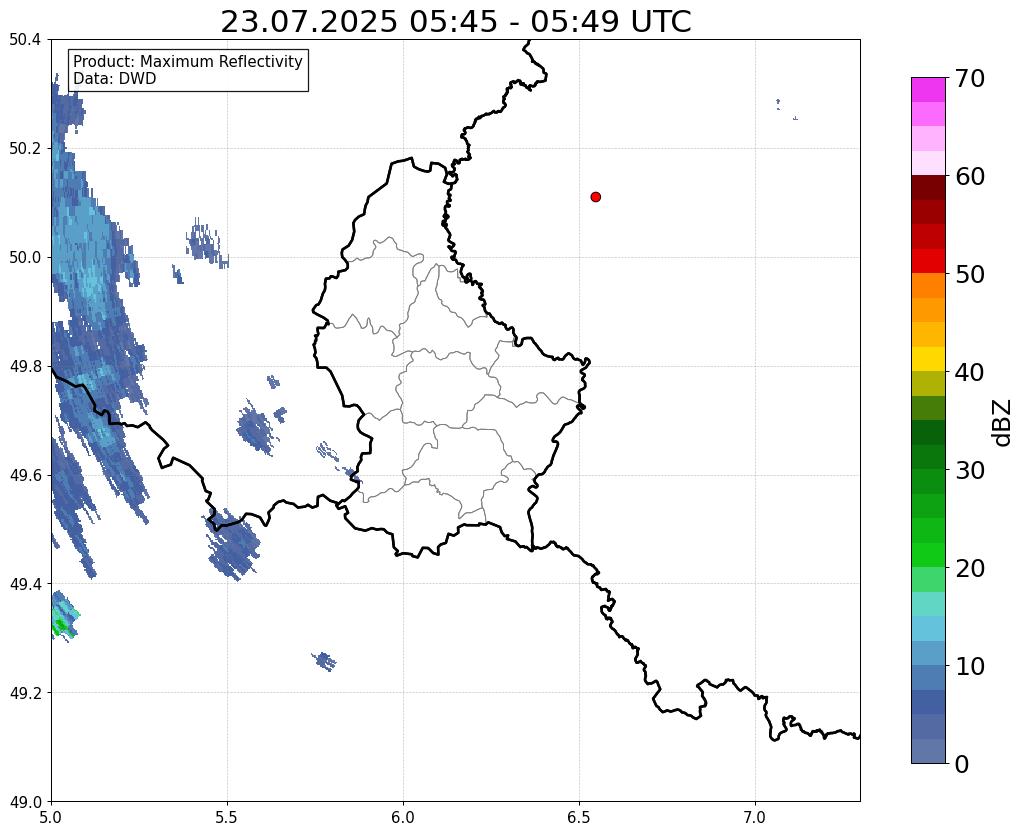1023x834 pixels.
Task: Click the bright green colorbar swatch near 20
Action: pyautogui.click(x=928, y=555)
